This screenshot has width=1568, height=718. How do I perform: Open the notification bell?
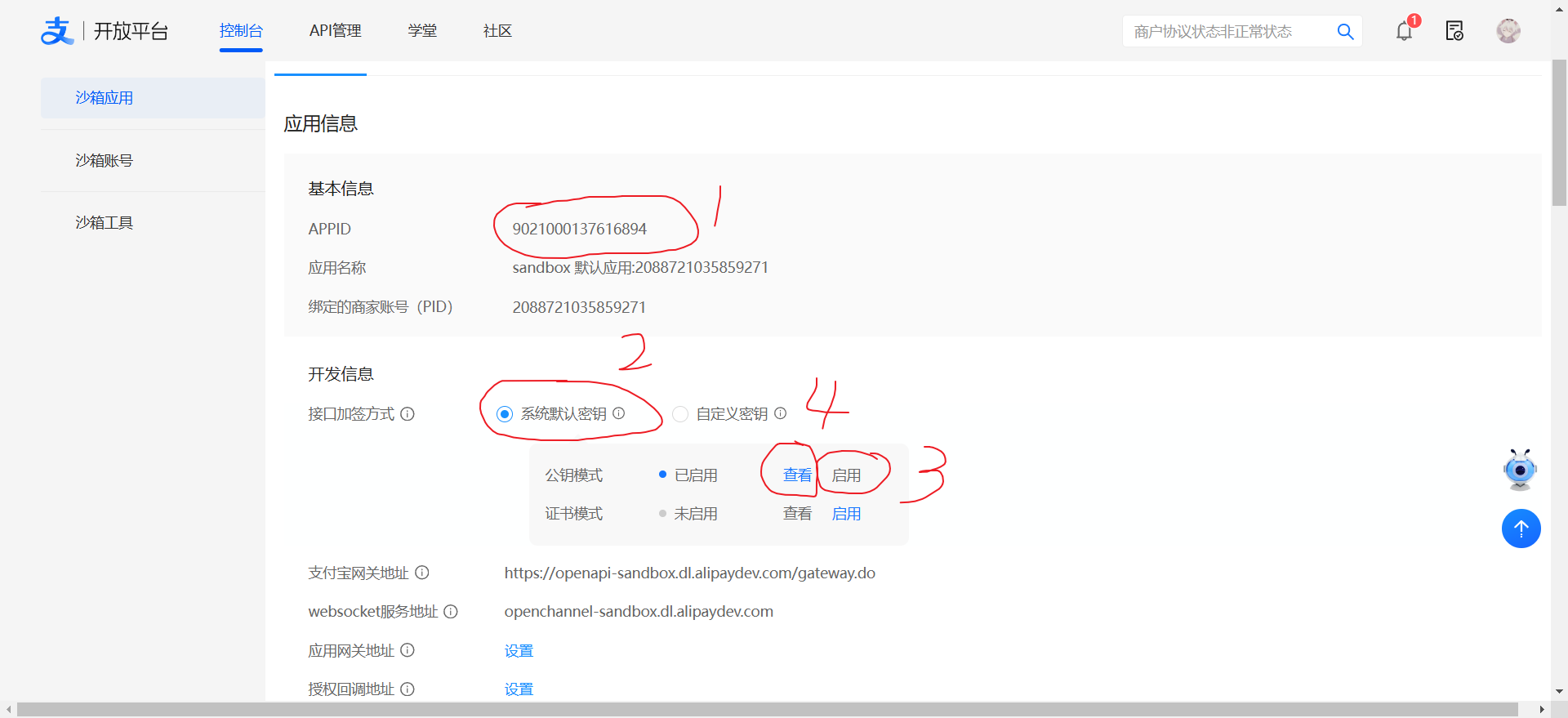coord(1404,31)
